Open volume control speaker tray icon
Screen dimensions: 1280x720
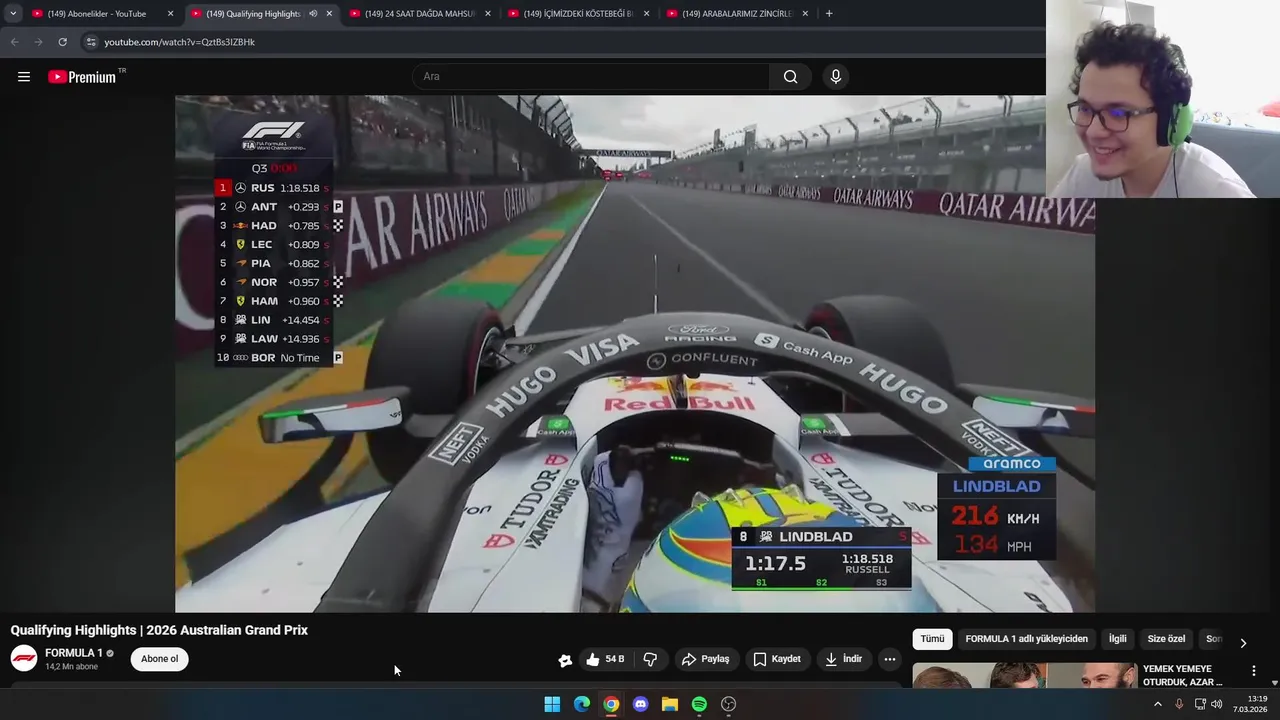click(x=1217, y=704)
